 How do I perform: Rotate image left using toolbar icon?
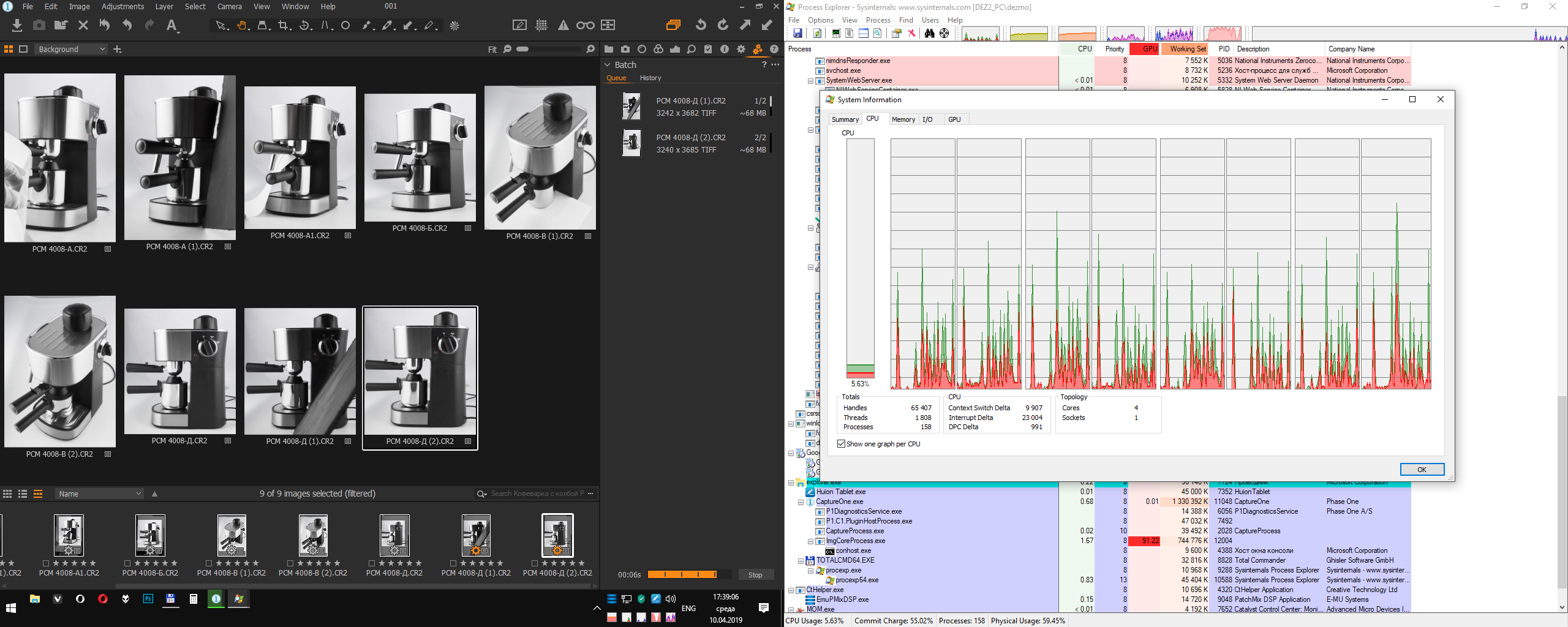[x=701, y=25]
